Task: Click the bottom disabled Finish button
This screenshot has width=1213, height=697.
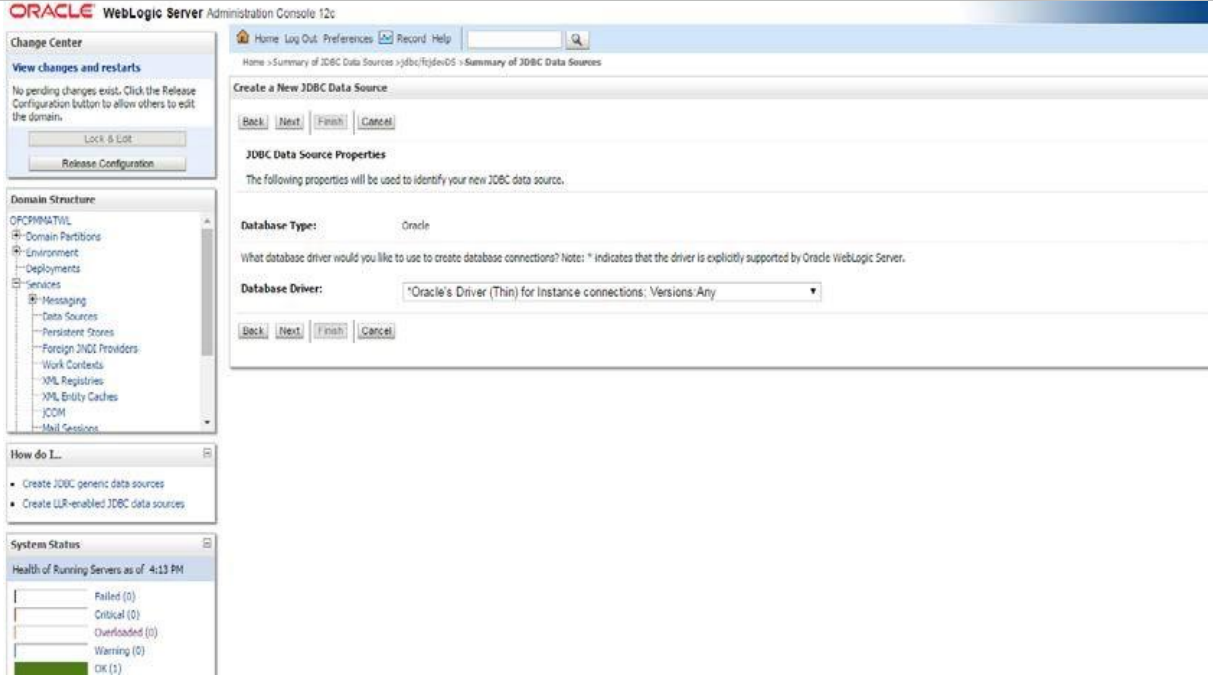Action: pyautogui.click(x=330, y=331)
